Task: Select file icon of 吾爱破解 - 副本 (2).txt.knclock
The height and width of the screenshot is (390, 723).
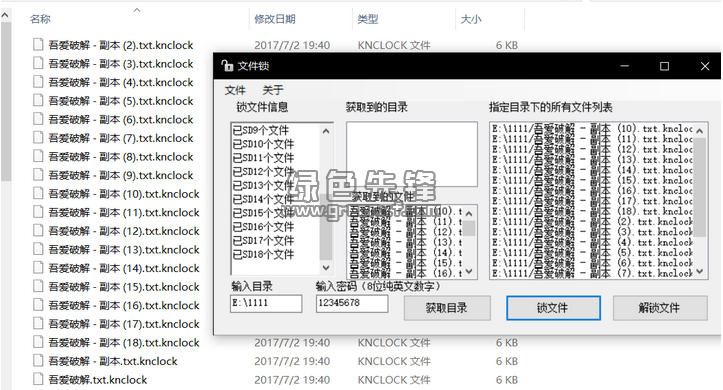Action: tap(38, 45)
